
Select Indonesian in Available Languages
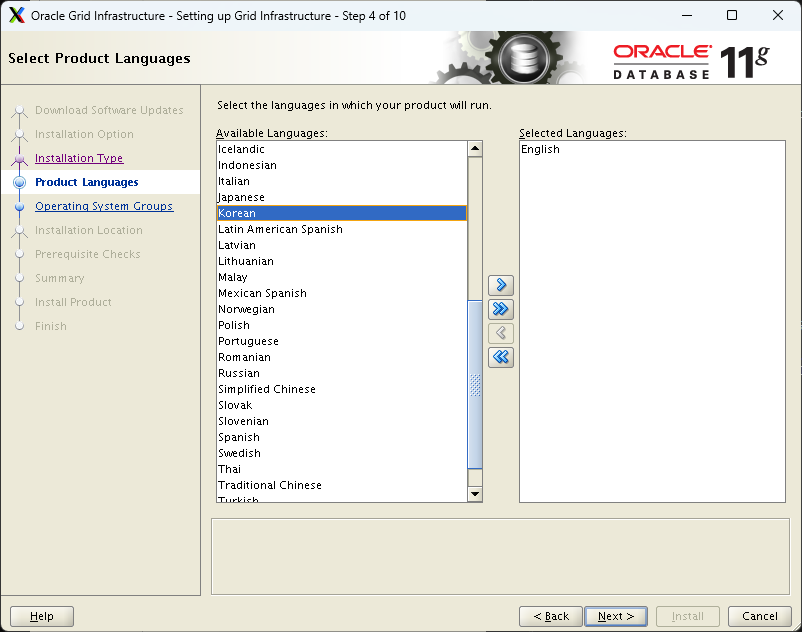point(342,165)
